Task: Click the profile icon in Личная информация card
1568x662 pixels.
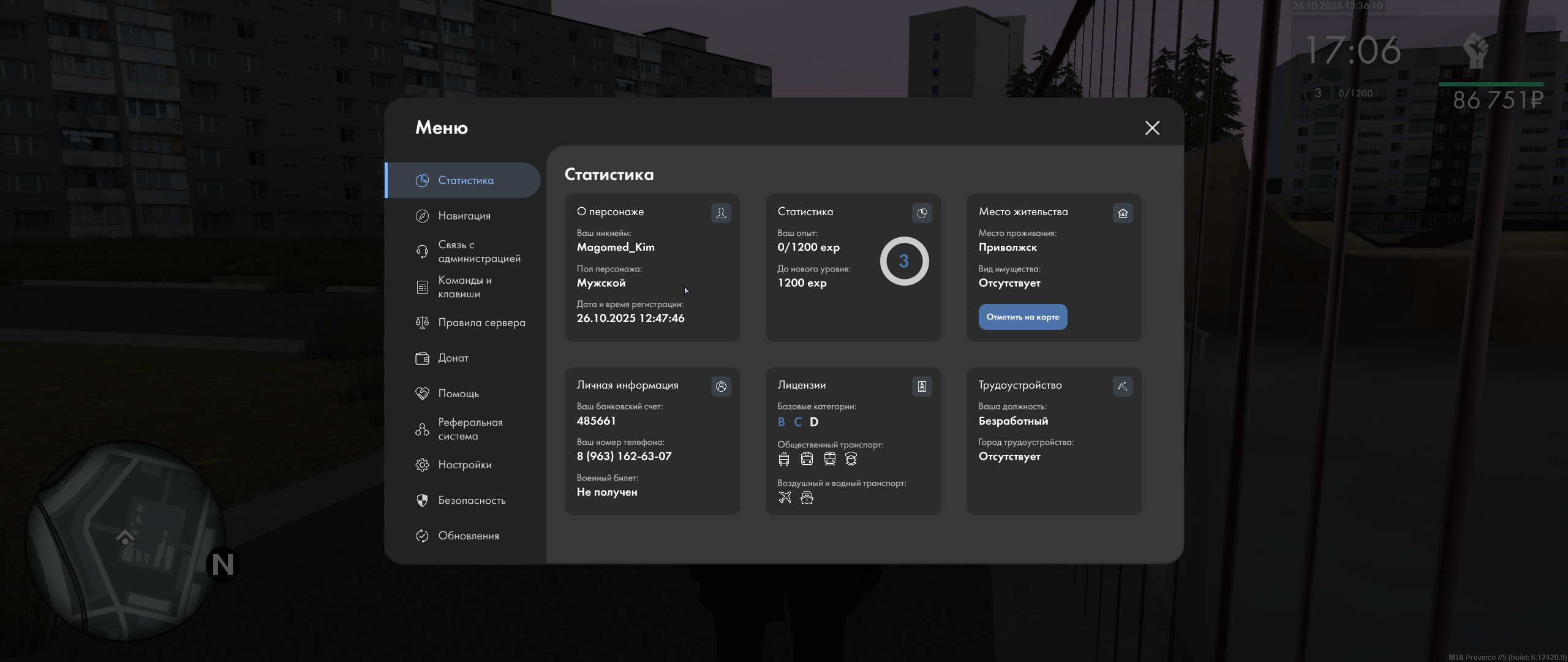Action: pos(721,386)
